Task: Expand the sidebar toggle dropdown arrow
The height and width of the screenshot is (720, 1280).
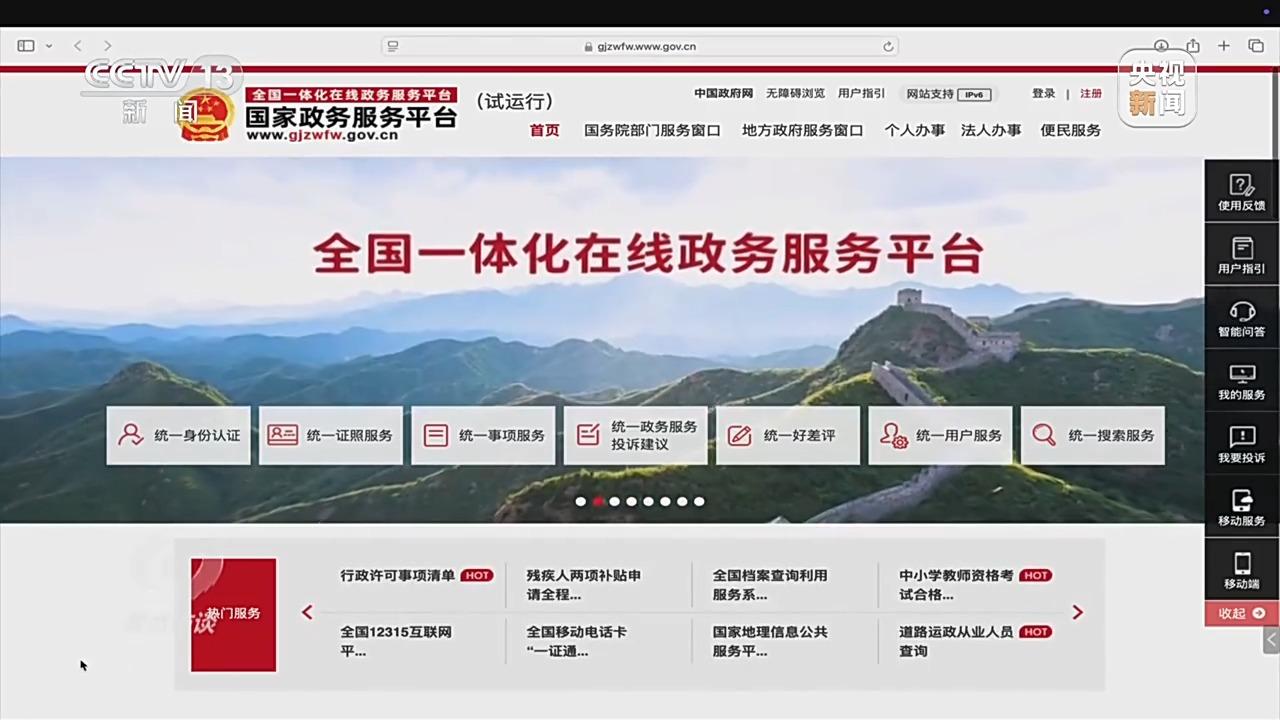Action: (48, 46)
